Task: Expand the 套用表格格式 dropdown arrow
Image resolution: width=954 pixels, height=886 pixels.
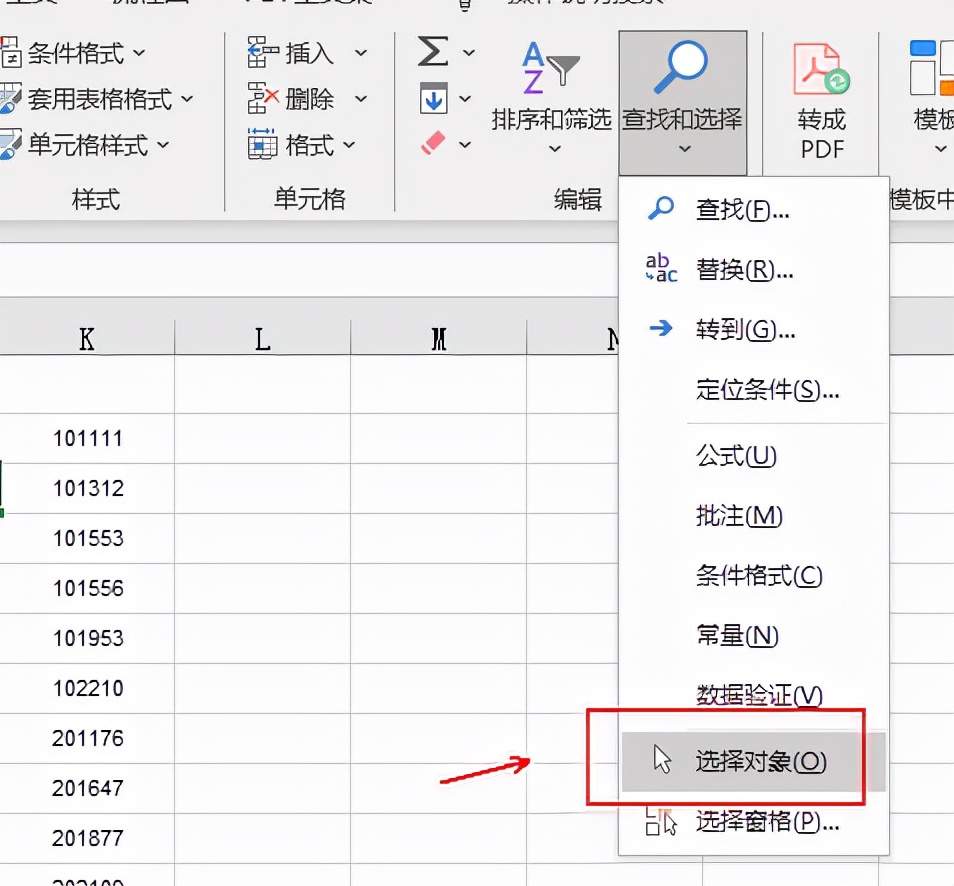Action: click(x=187, y=99)
